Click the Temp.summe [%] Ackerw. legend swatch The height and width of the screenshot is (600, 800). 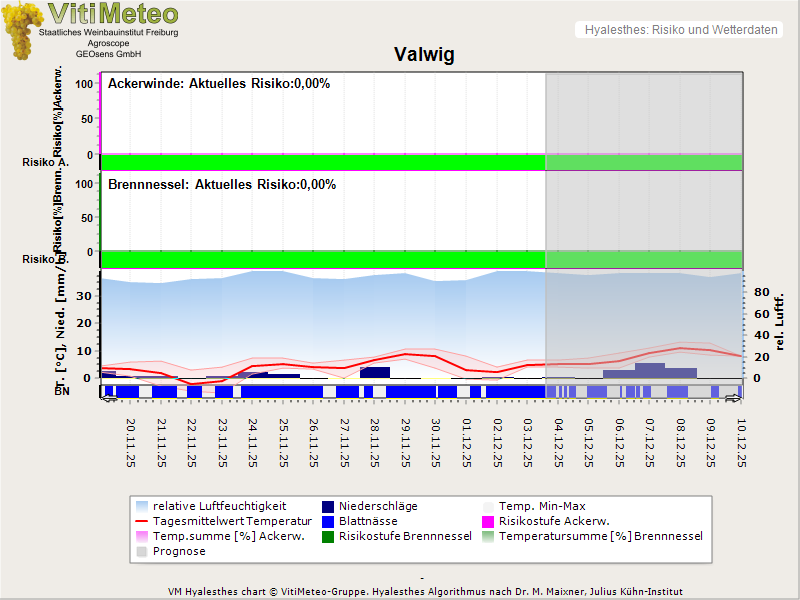tap(142, 537)
